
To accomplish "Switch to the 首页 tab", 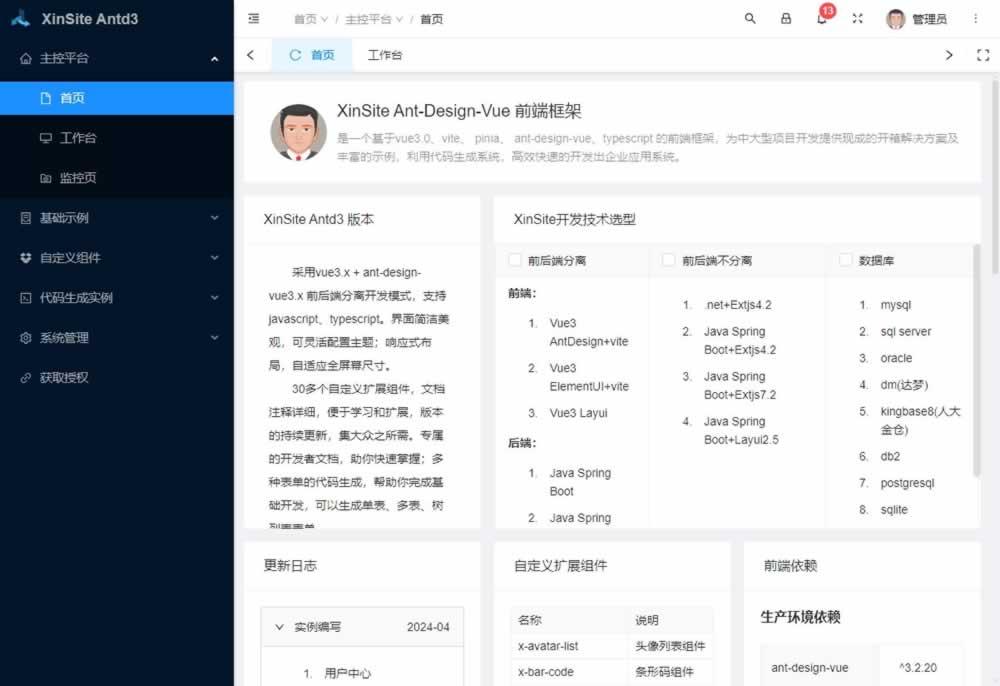I will (x=312, y=55).
